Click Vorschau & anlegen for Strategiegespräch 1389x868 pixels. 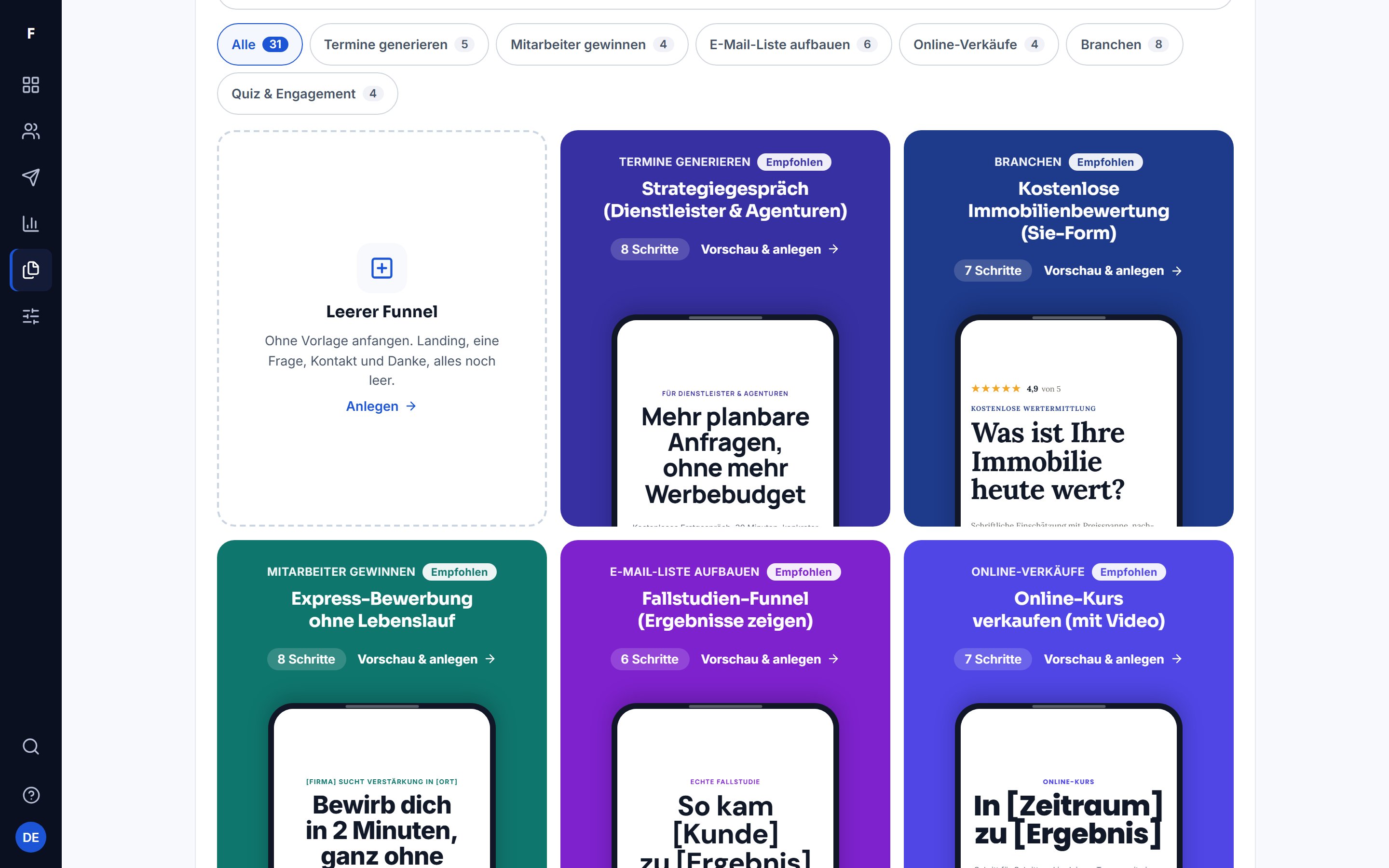[770, 249]
